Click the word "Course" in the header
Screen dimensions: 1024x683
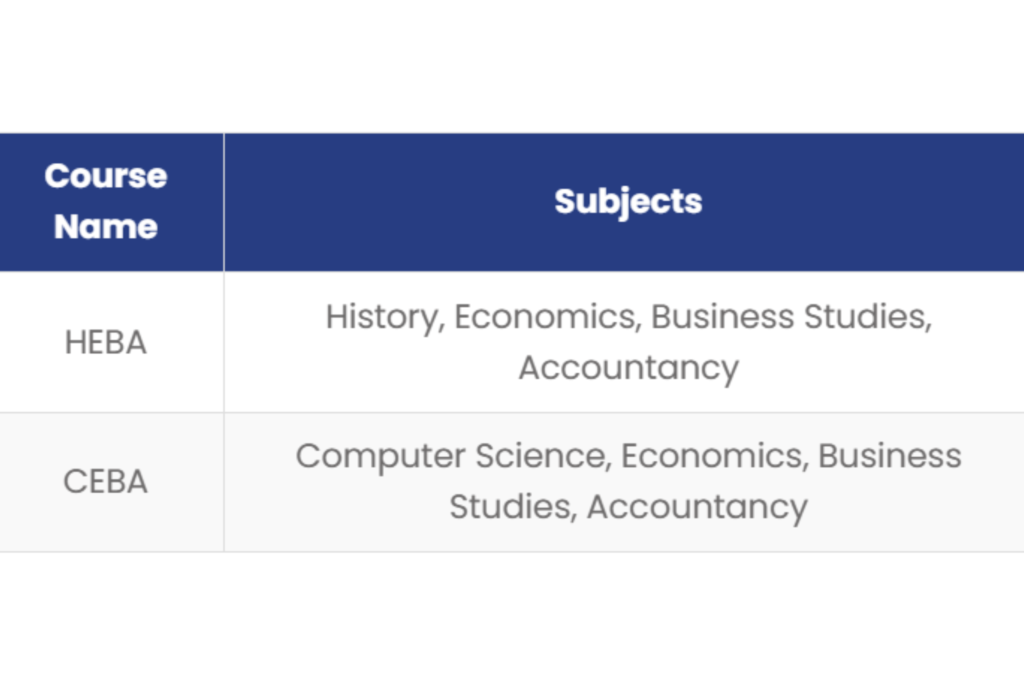click(106, 176)
